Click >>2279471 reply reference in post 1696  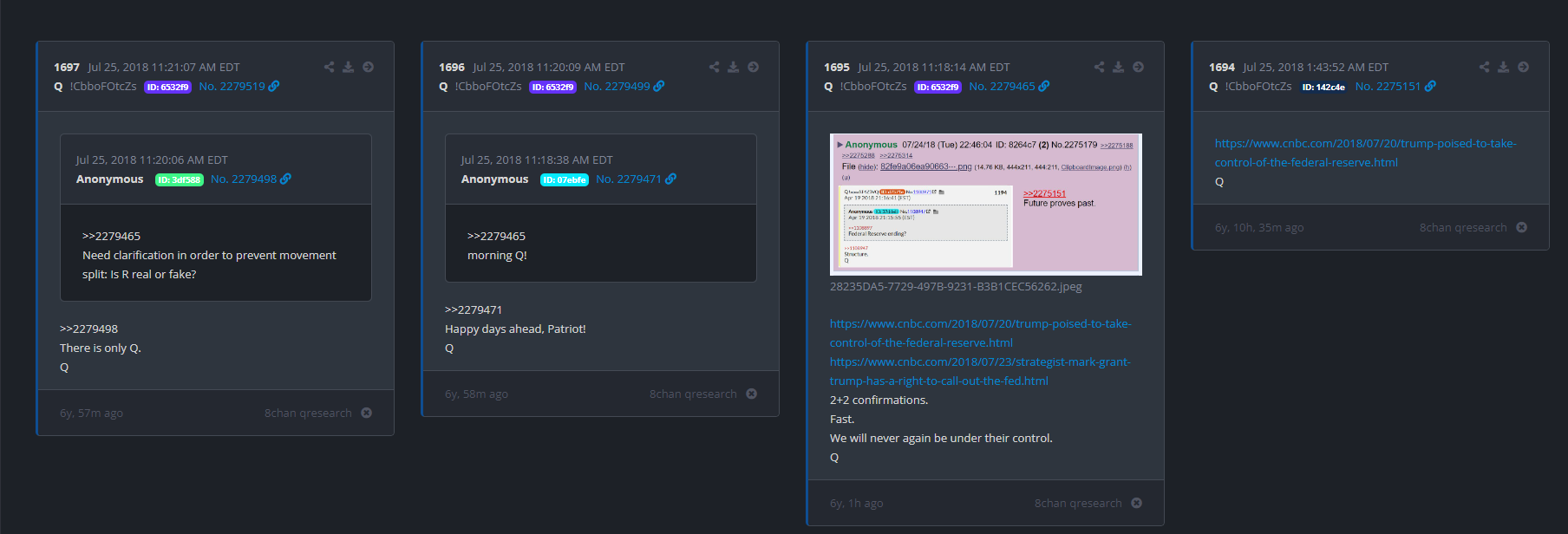[x=474, y=309]
